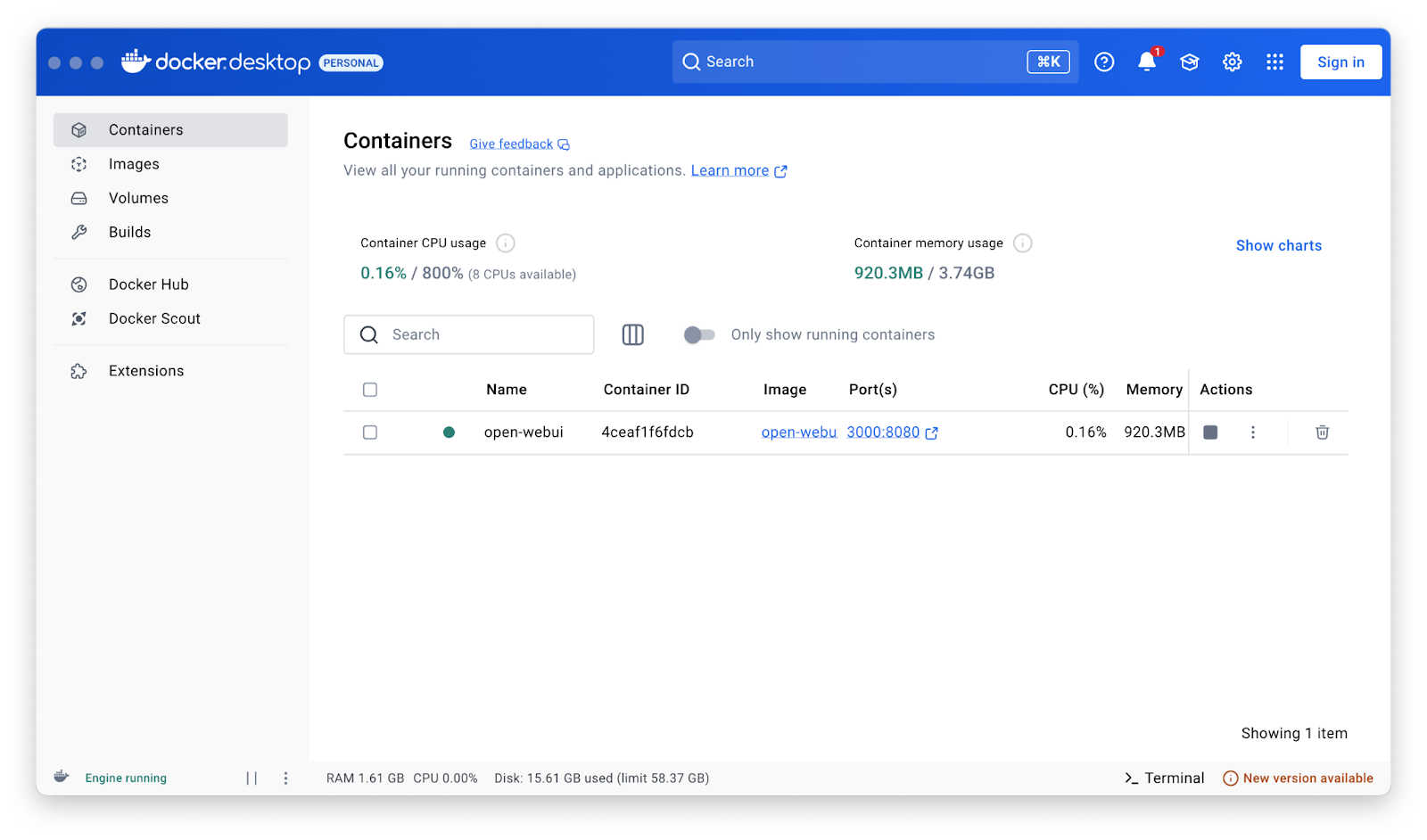This screenshot has width=1427, height=840.
Task: Click the containers Search input field
Action: click(x=469, y=334)
